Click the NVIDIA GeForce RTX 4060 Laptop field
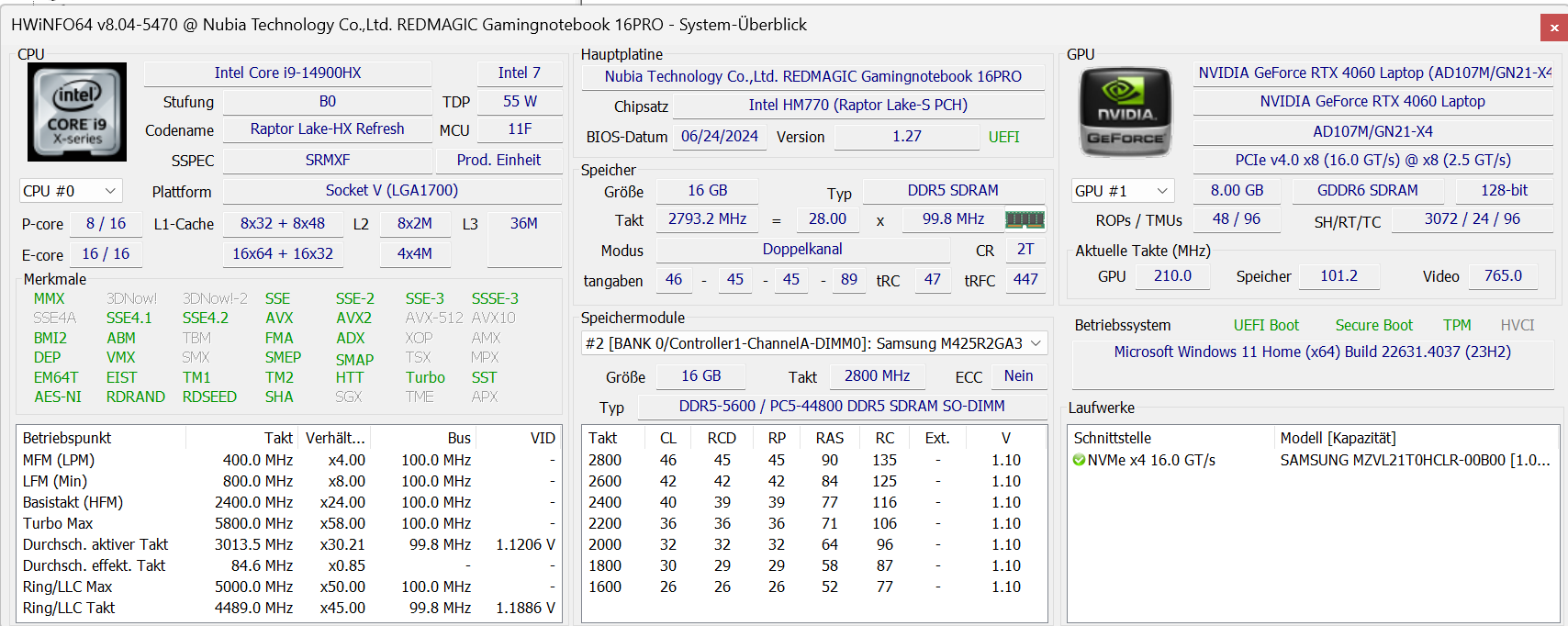This screenshot has width=1568, height=626. coord(1372,101)
